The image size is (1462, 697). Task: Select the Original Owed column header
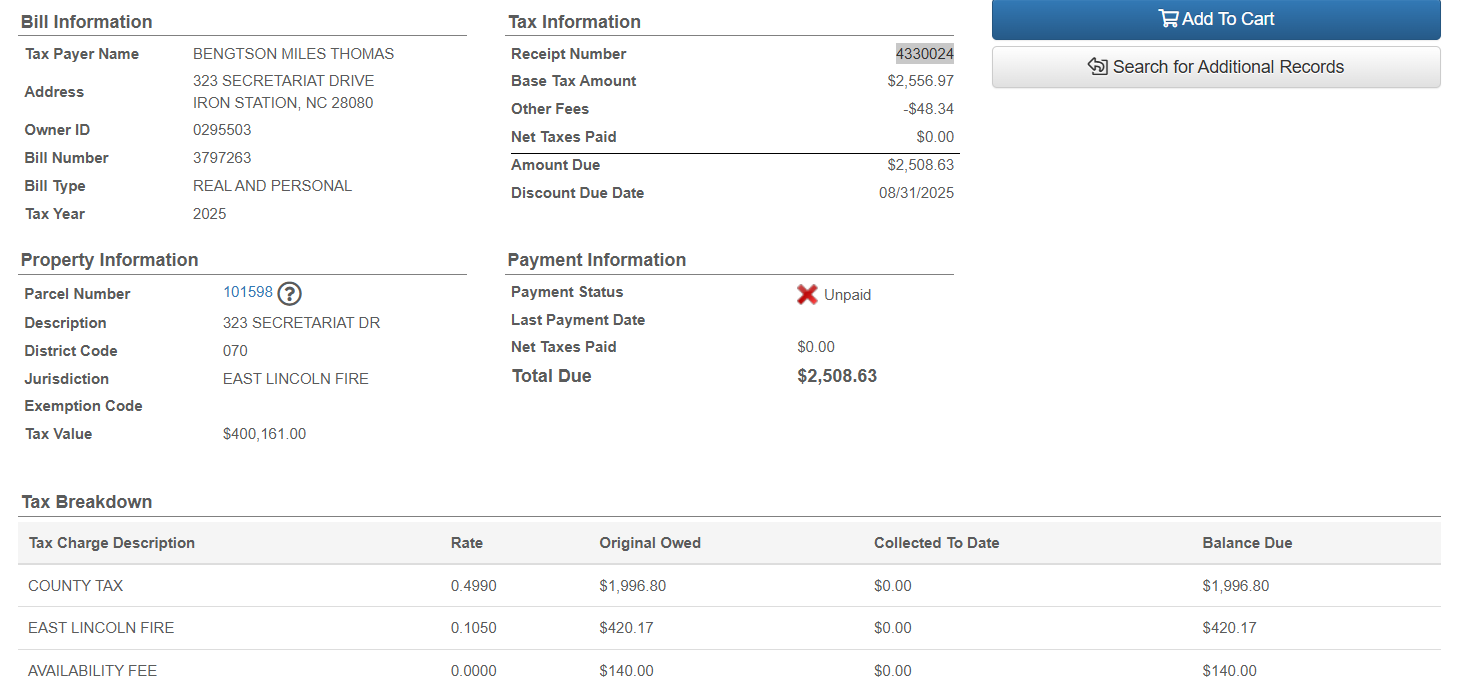coord(650,543)
